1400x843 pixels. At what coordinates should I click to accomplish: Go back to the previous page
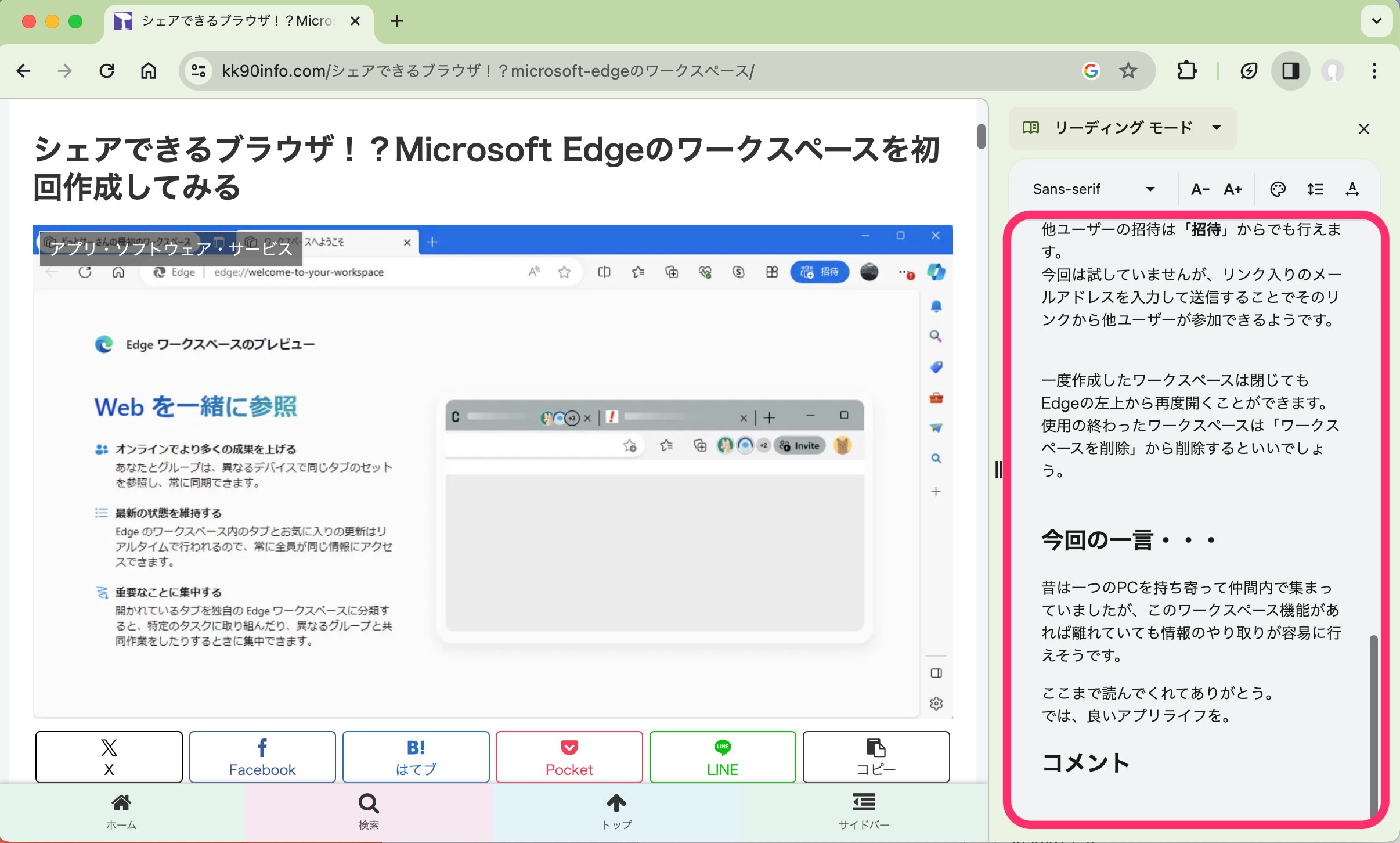tap(24, 71)
